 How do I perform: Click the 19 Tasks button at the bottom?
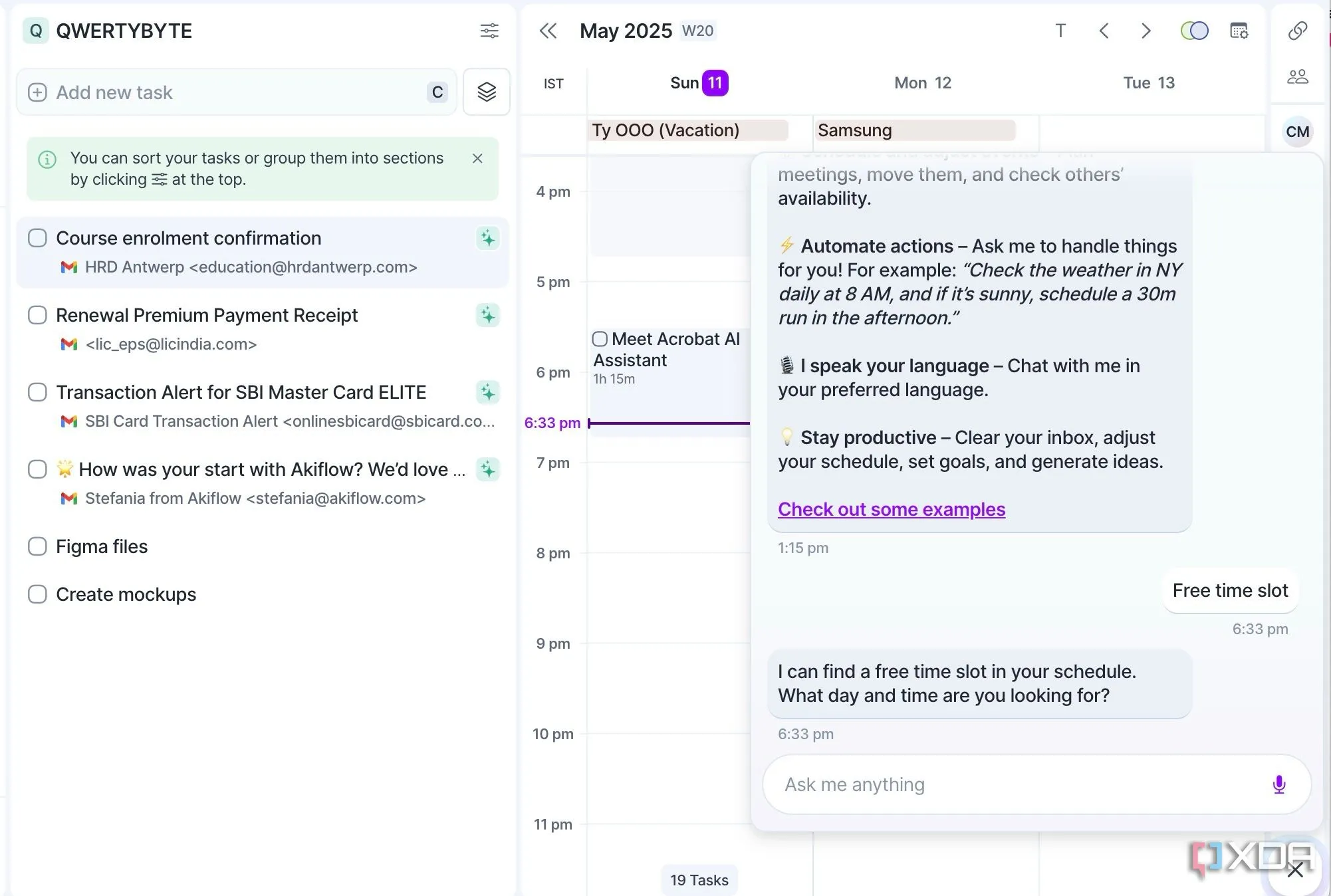[699, 880]
